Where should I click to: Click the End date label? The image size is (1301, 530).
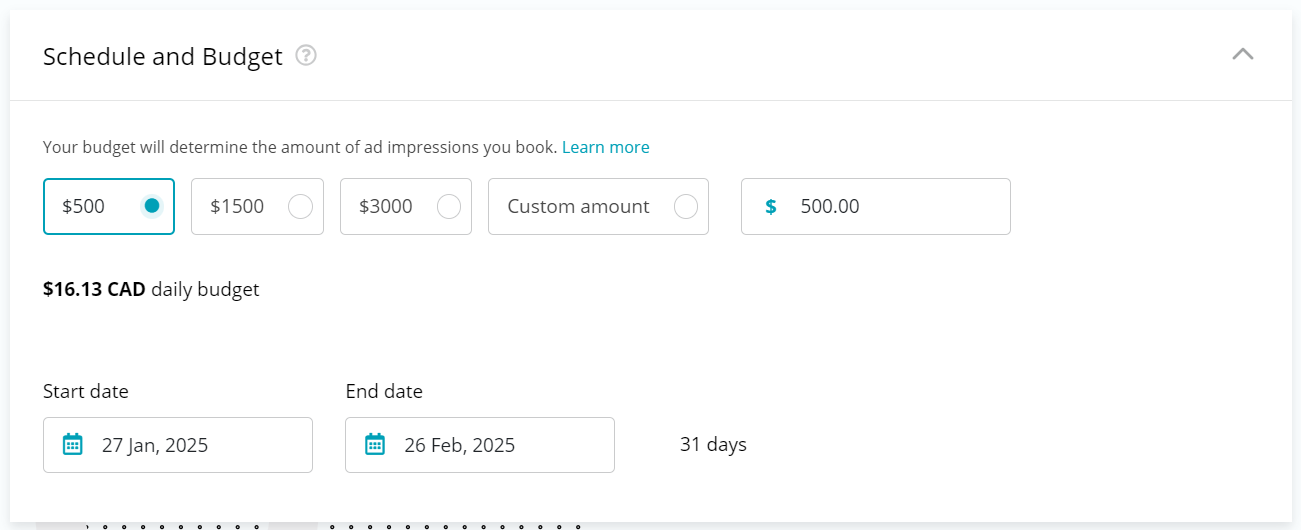pyautogui.click(x=384, y=391)
